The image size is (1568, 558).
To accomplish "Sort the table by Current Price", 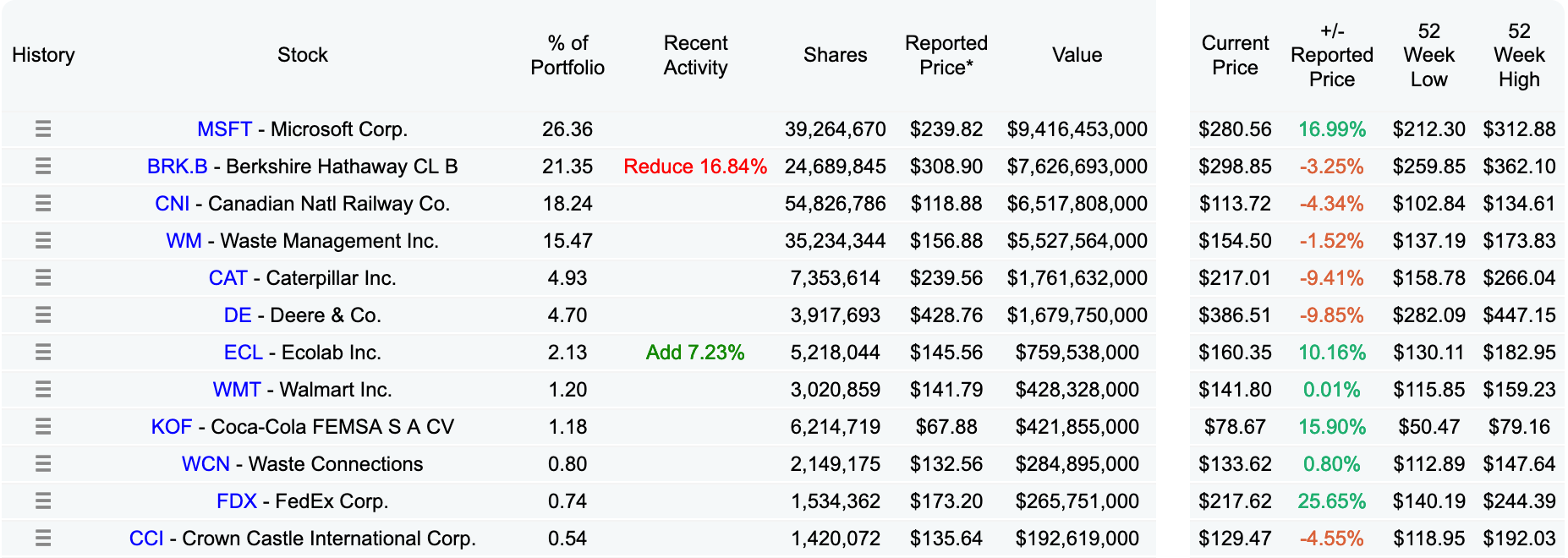I will coord(1234,54).
